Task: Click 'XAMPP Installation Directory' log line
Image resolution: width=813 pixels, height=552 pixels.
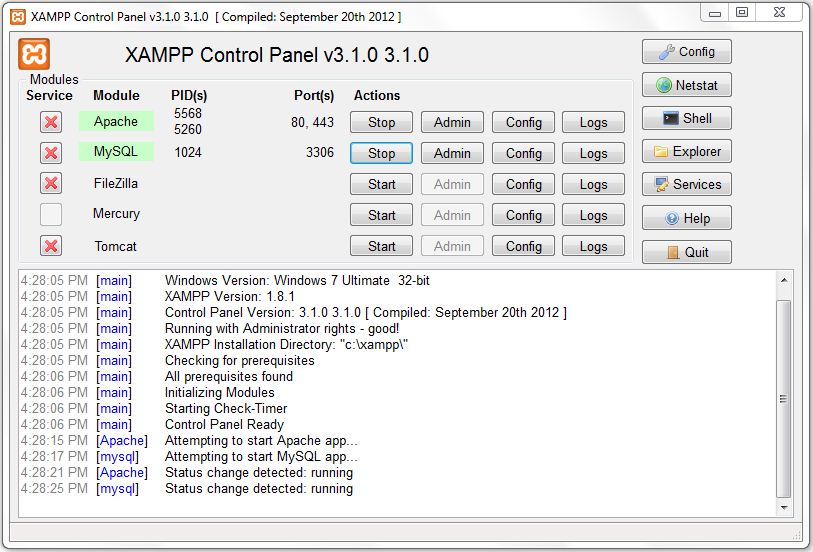Action: click(x=286, y=345)
